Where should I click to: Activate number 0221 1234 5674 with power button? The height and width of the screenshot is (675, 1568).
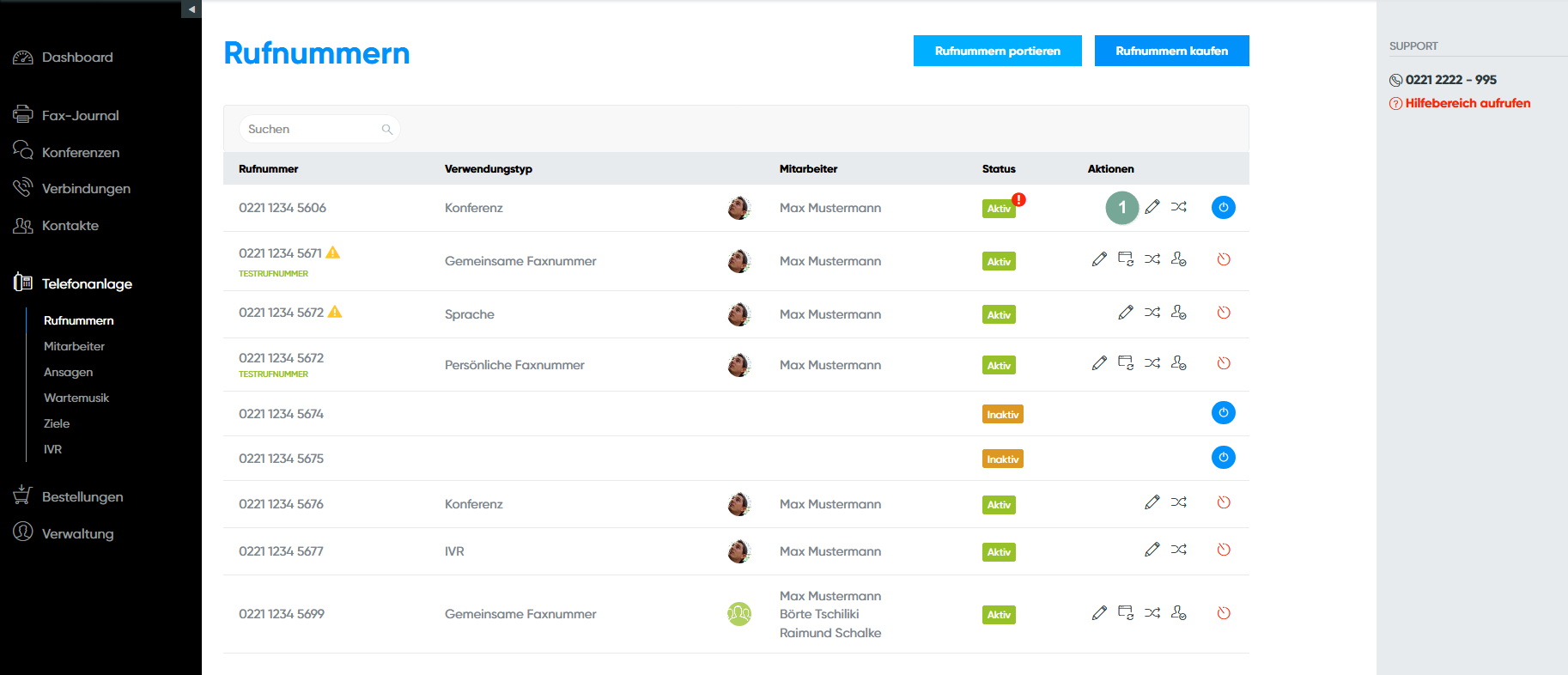tap(1224, 413)
